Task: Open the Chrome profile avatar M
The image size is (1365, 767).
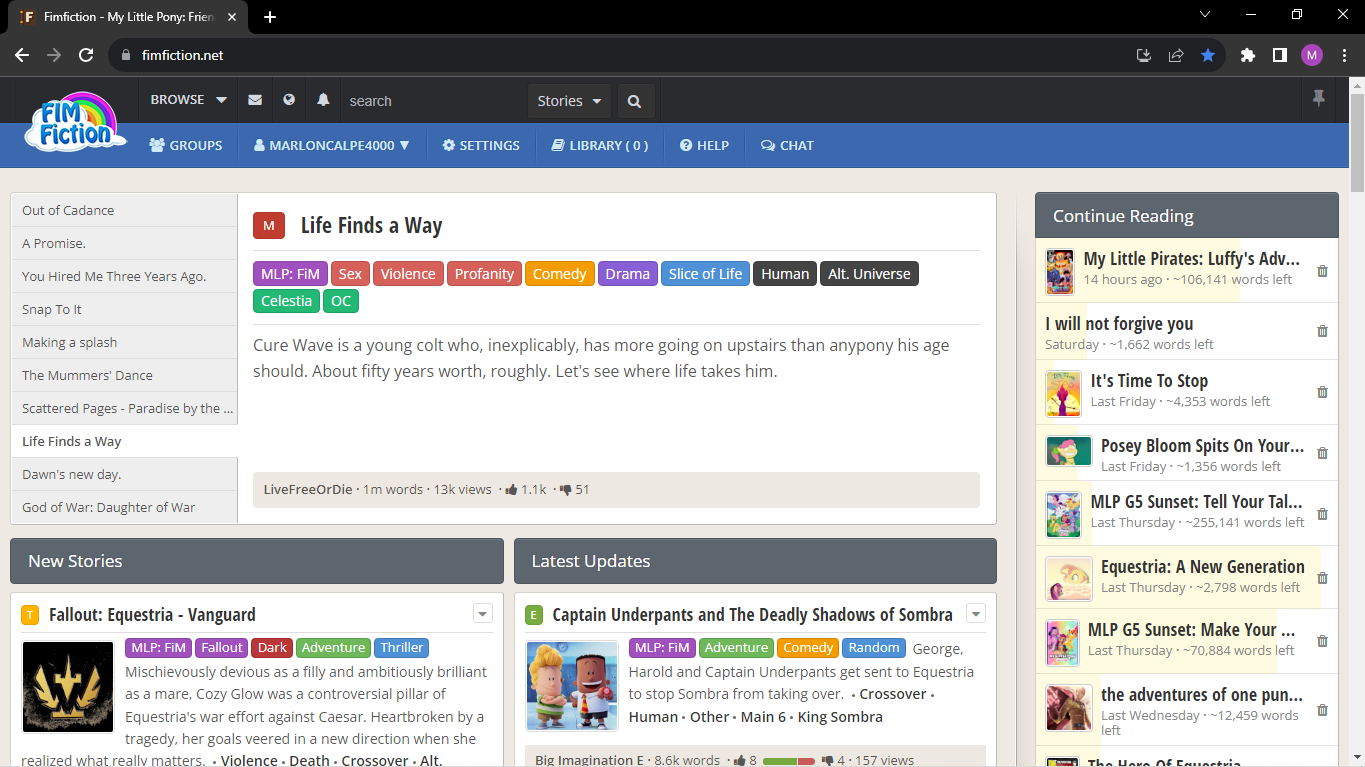Action: tap(1312, 55)
